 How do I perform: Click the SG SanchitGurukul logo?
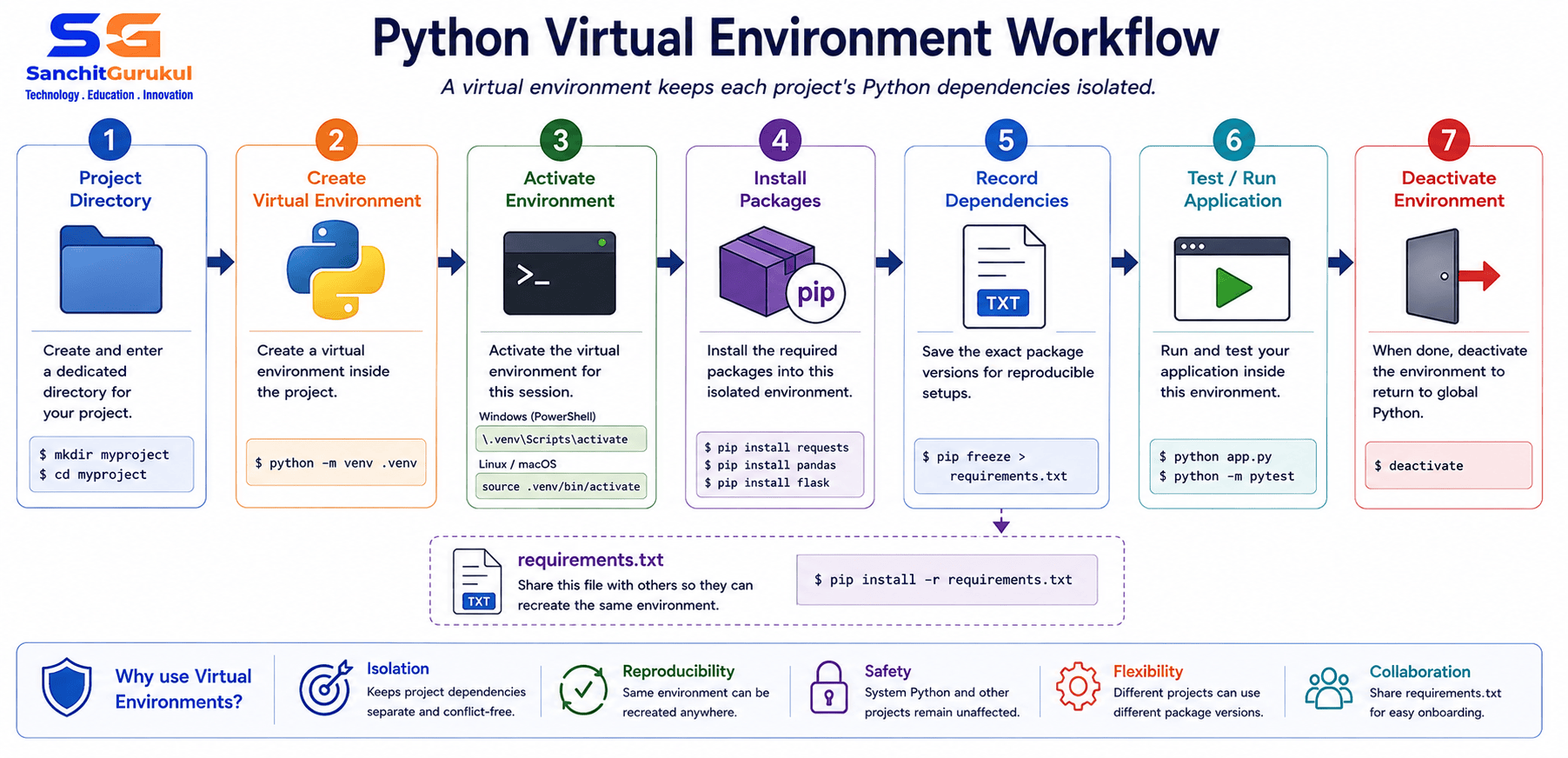pos(109,57)
